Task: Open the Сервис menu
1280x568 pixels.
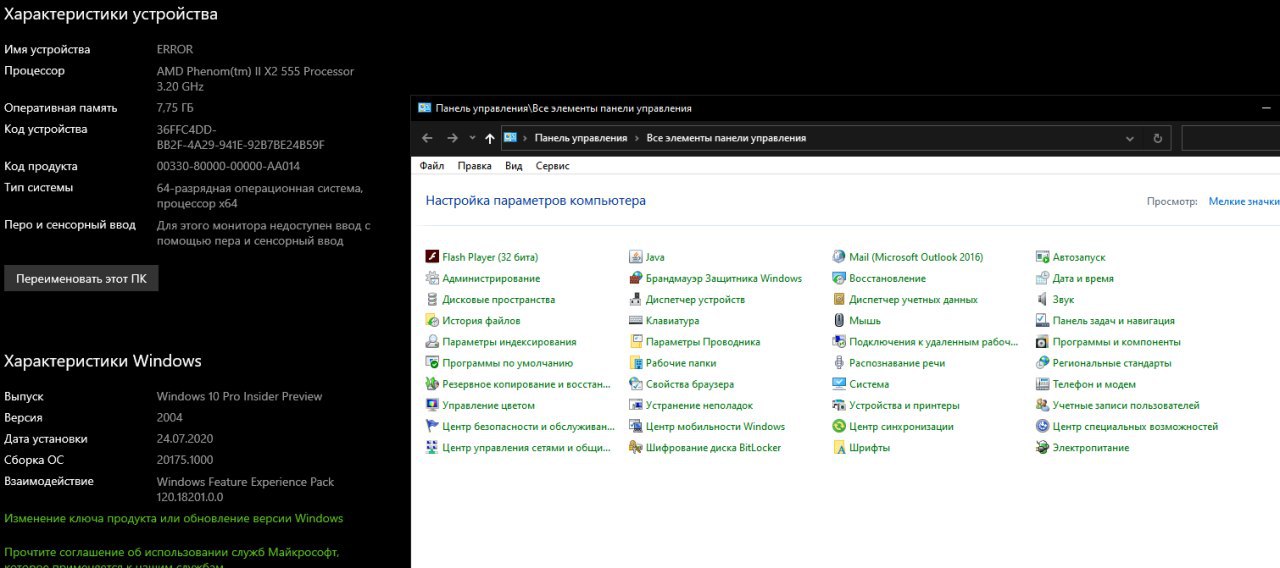Action: [x=552, y=166]
